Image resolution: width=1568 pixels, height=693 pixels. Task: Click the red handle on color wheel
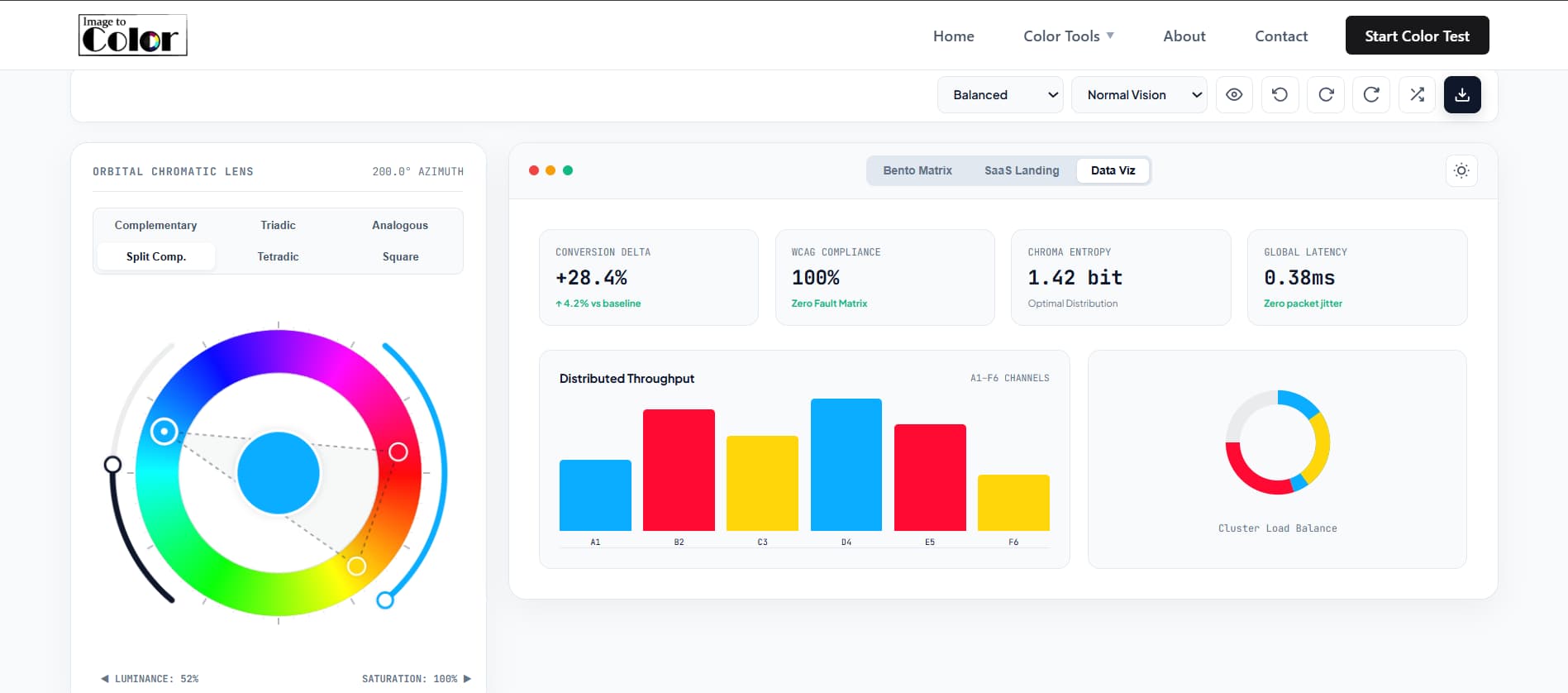pos(398,452)
